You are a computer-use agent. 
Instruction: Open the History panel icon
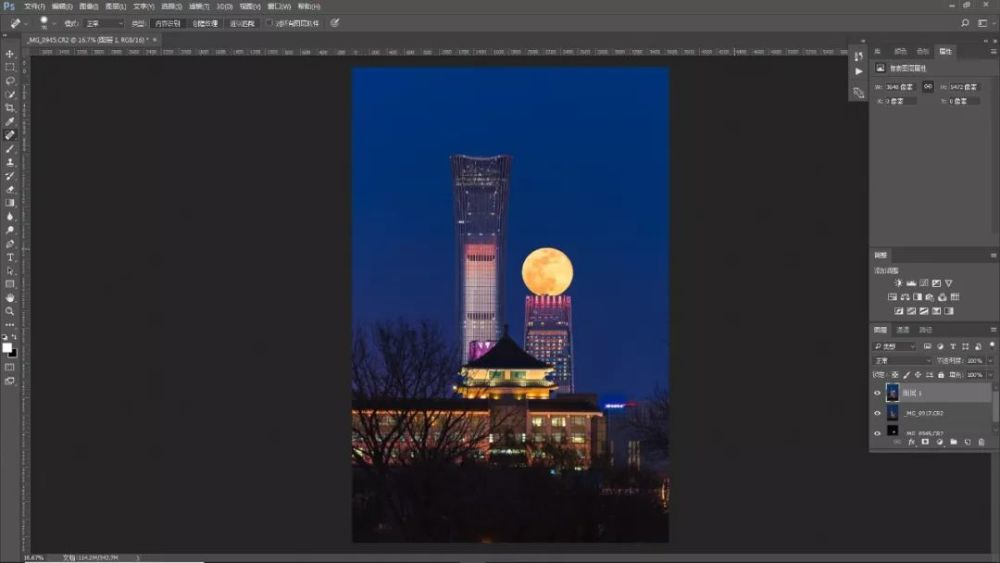tap(858, 56)
